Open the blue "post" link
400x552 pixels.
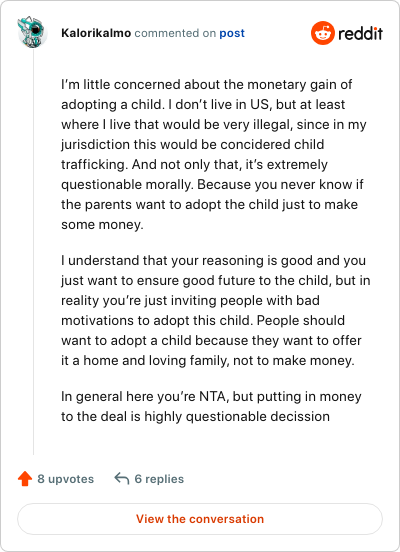click(232, 33)
